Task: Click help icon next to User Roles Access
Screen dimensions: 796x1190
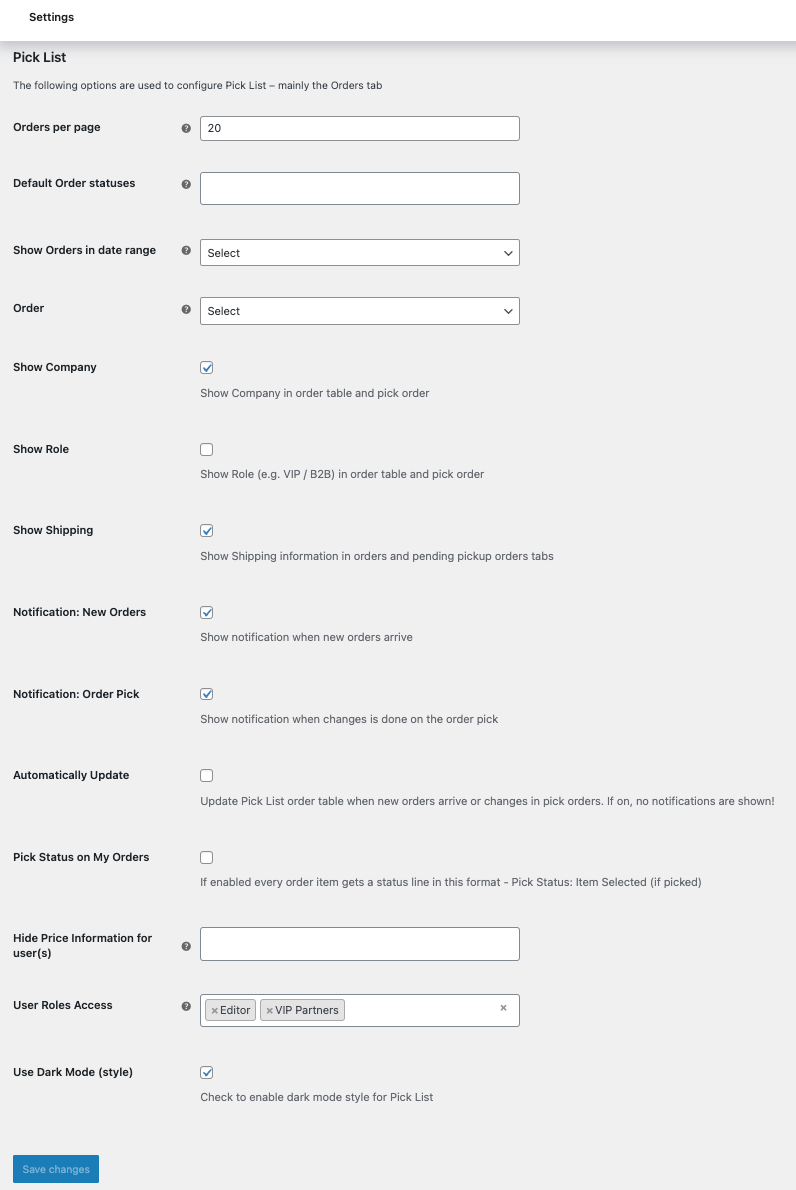Action: 186,1006
